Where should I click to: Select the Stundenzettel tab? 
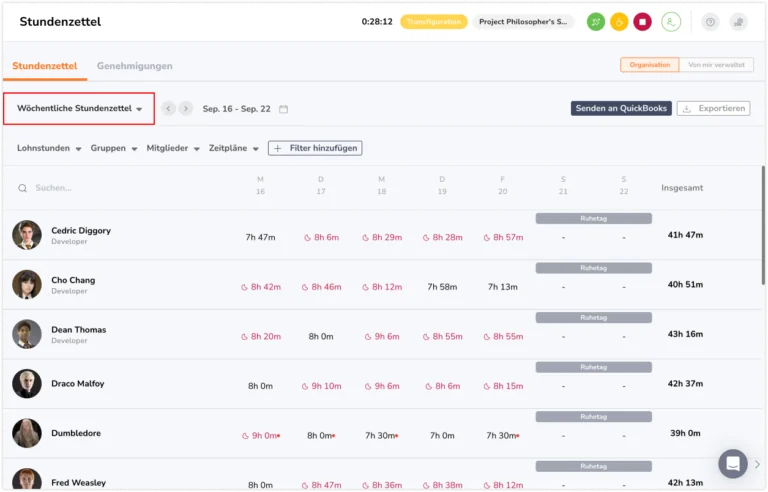45,66
